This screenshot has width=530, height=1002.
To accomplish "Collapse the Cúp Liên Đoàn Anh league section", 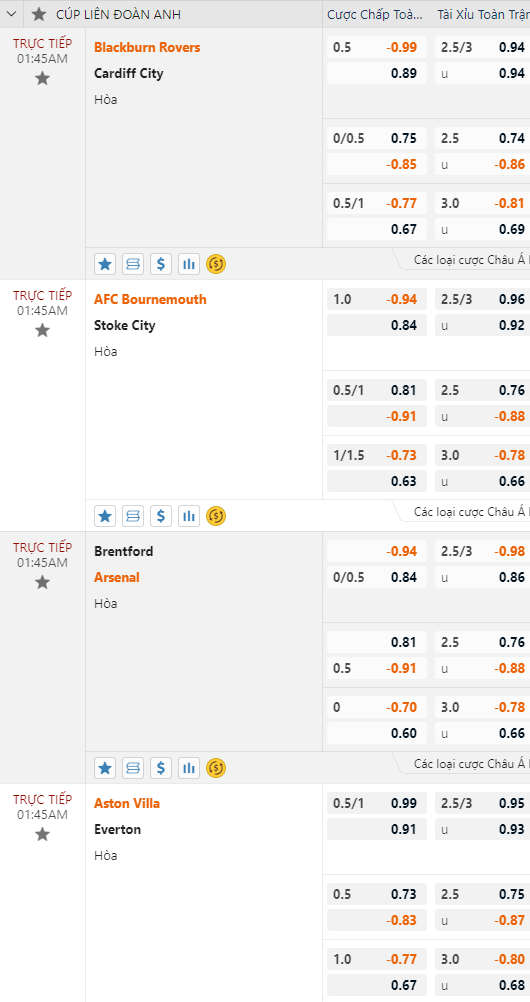I will [x=11, y=14].
